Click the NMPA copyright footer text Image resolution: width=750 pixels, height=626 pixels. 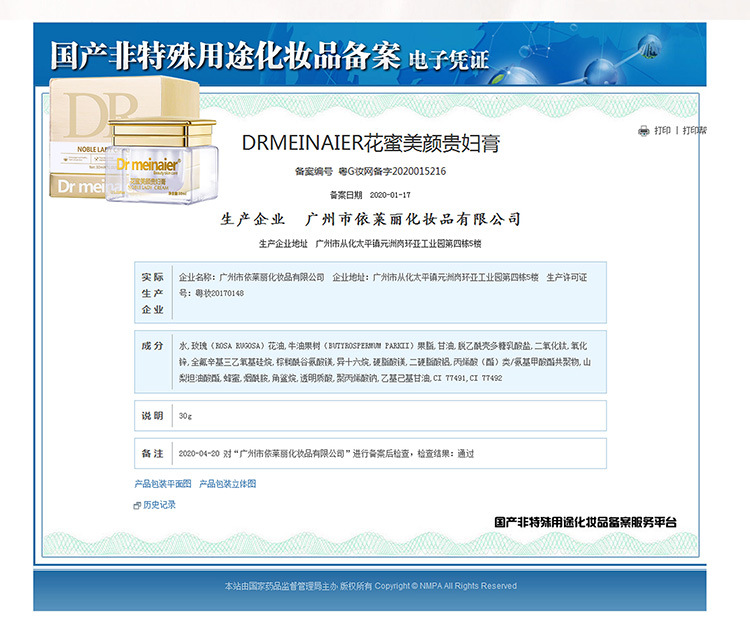click(371, 586)
